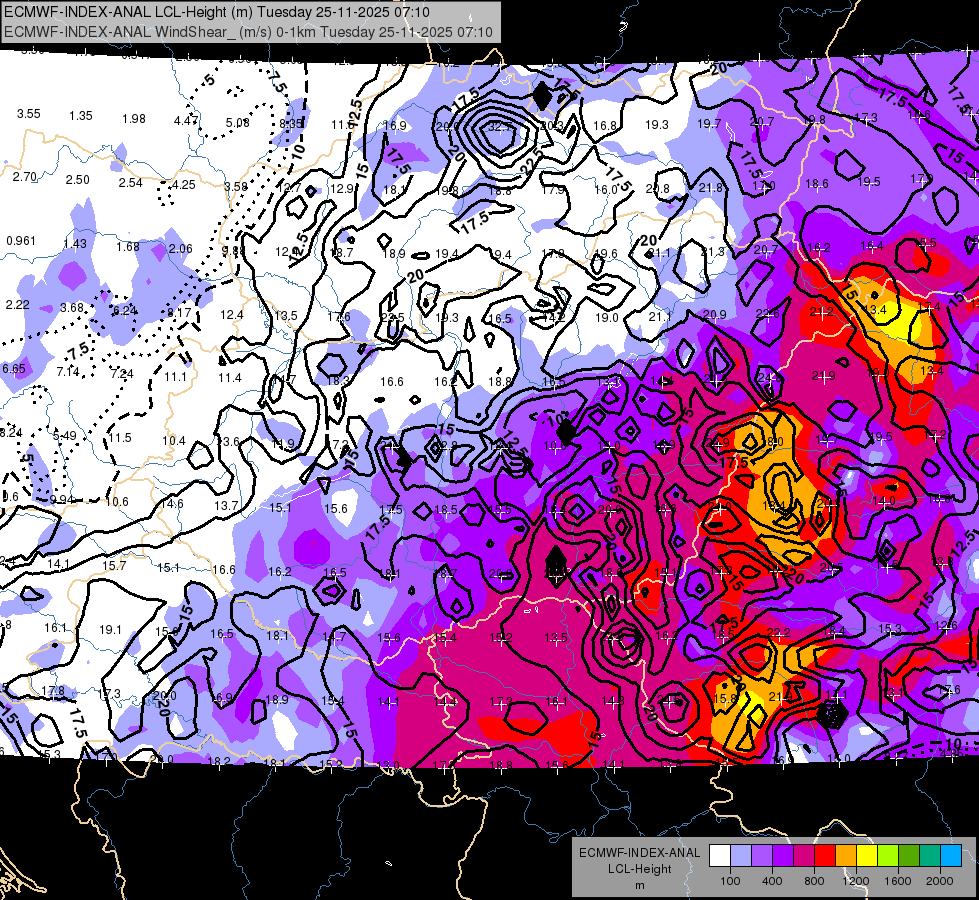The image size is (979, 900).
Task: Click the magenta legend swatch before 800
Action: pyautogui.click(x=804, y=856)
